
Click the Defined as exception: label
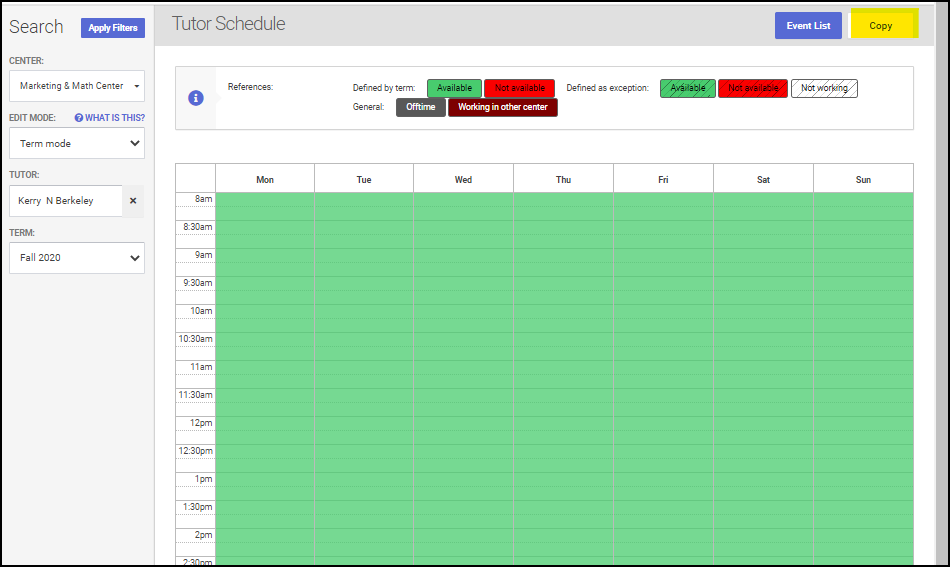607,88
